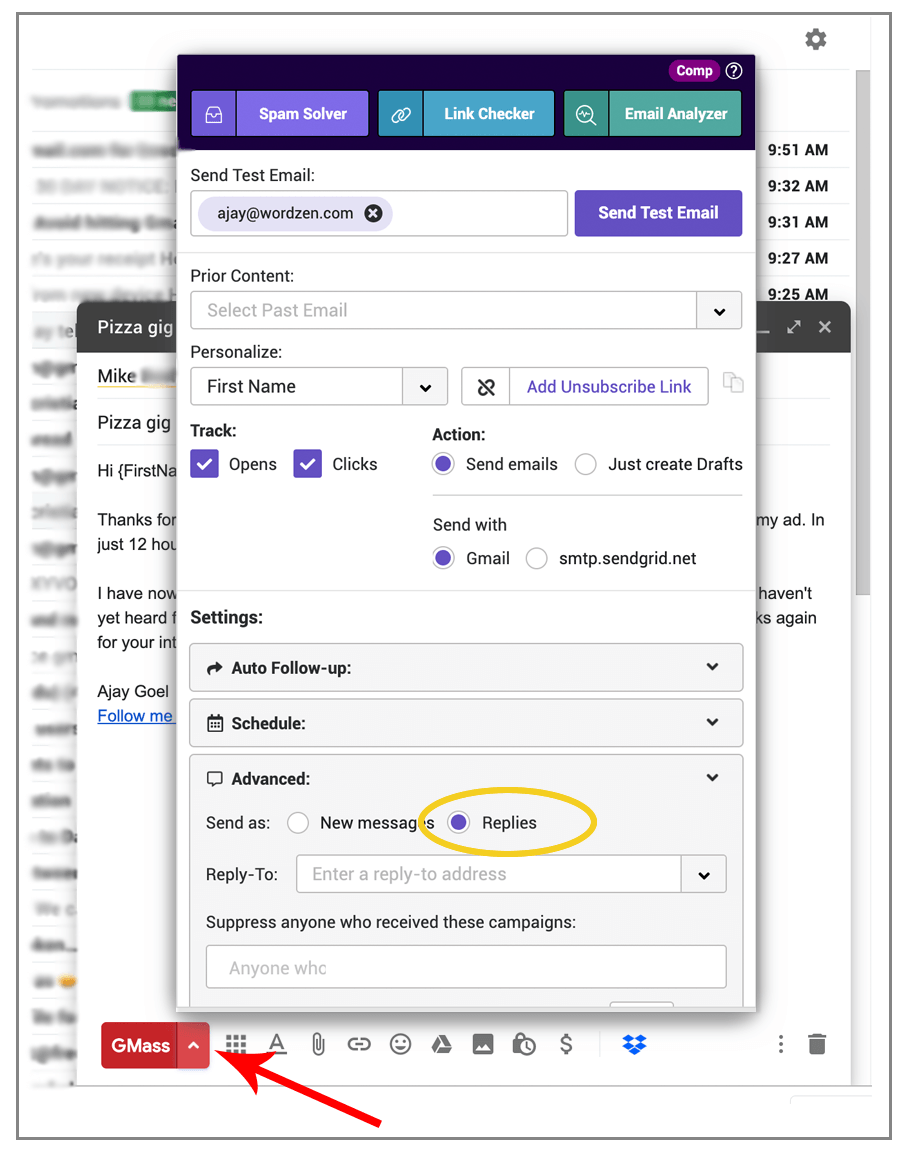Screen dimensions: 908x1152
Task: Open the First Name personalize dropdown
Action: [425, 386]
